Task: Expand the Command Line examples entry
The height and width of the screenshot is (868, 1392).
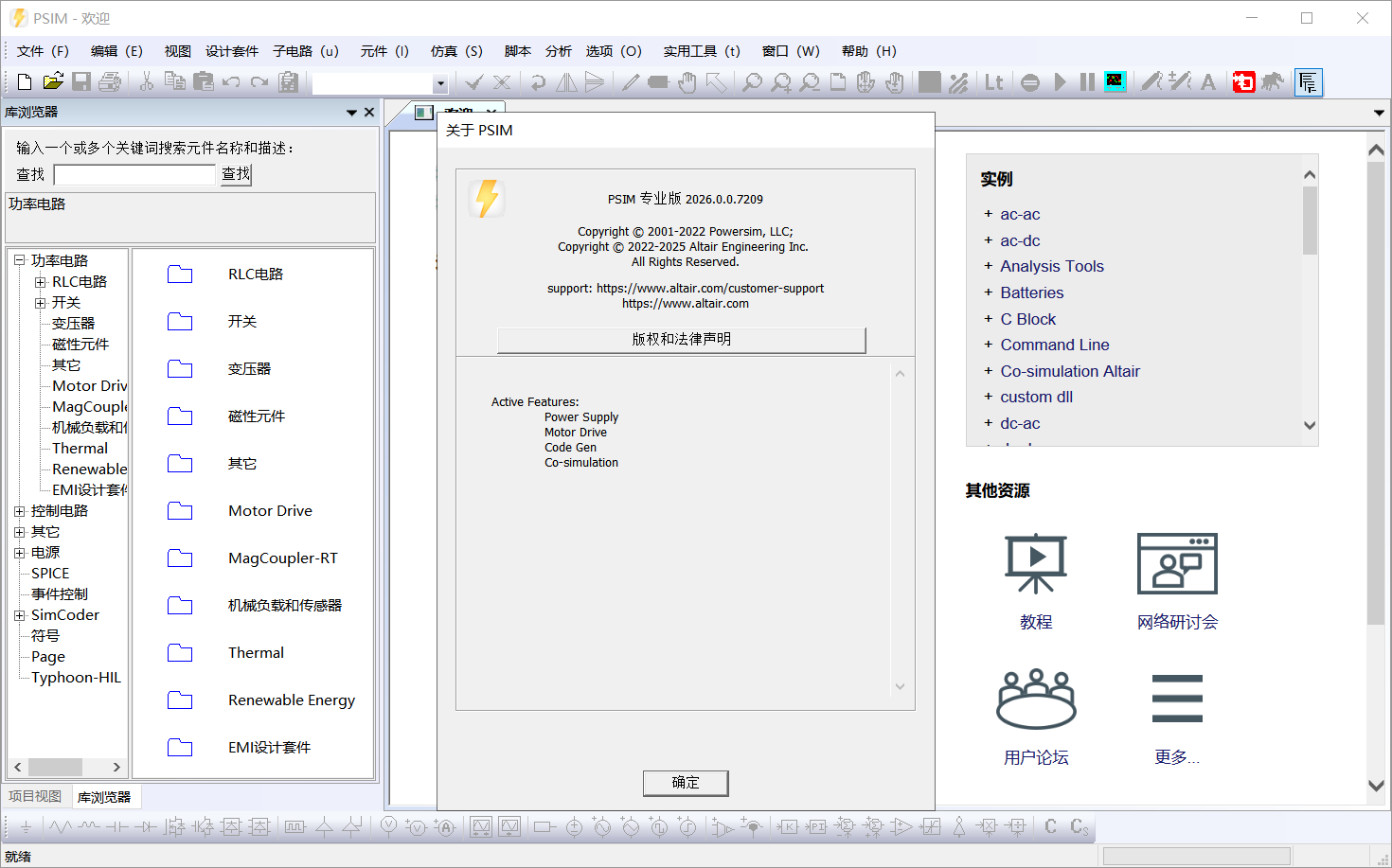Action: 988,345
